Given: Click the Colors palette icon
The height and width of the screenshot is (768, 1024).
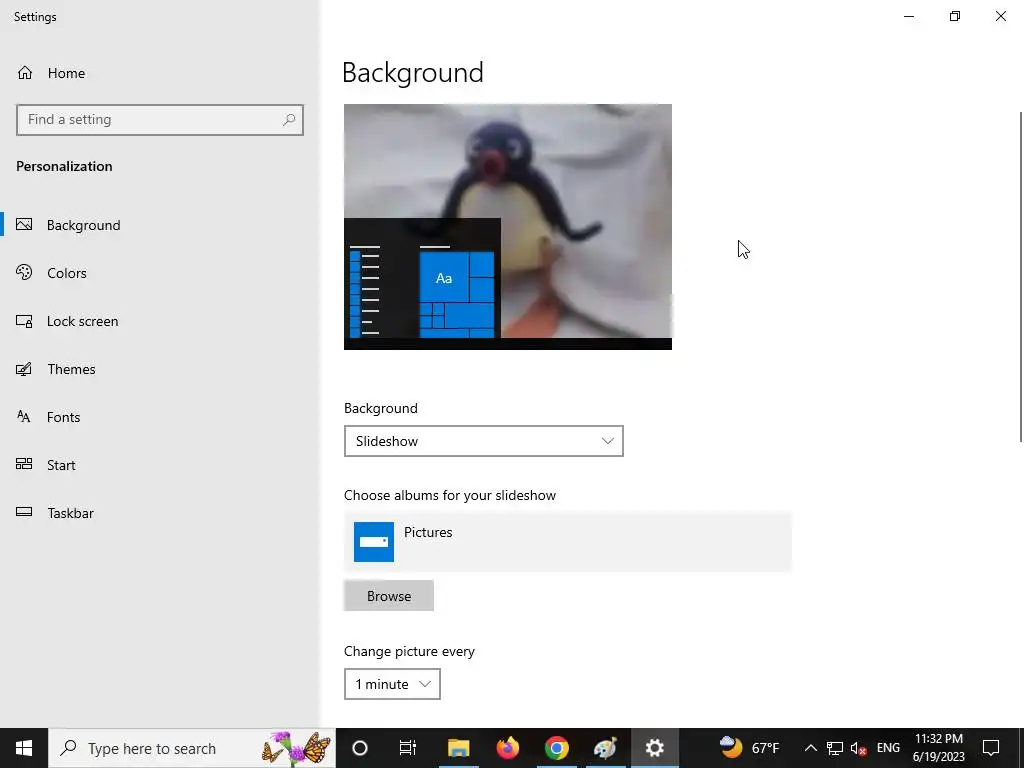Looking at the screenshot, I should (x=24, y=272).
